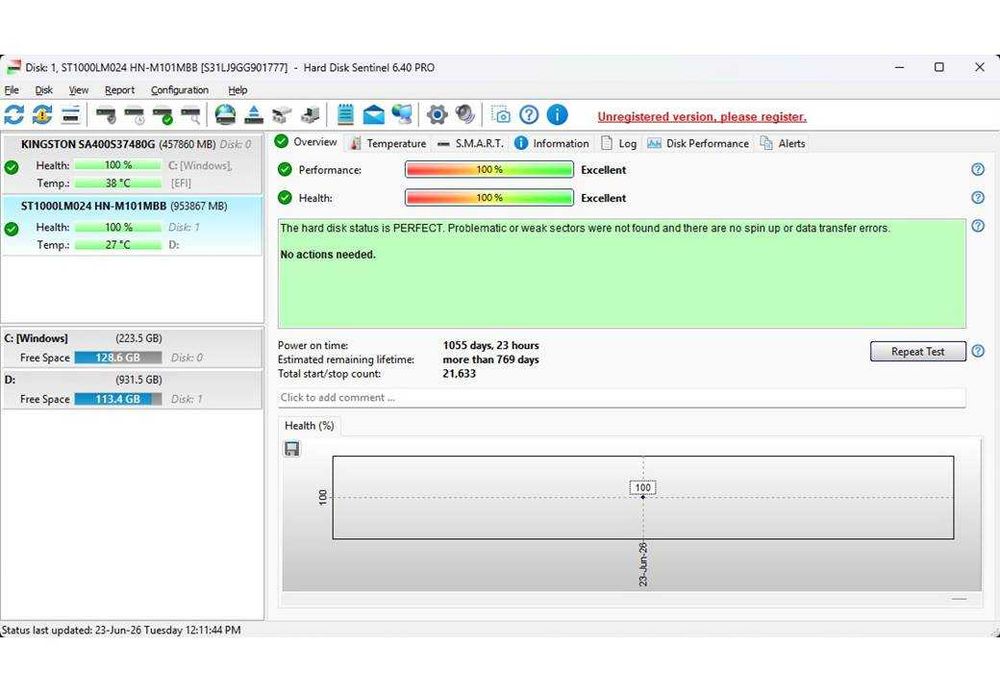
Task: Click the '1055 days, 23 hours' power on value
Action: click(x=491, y=345)
